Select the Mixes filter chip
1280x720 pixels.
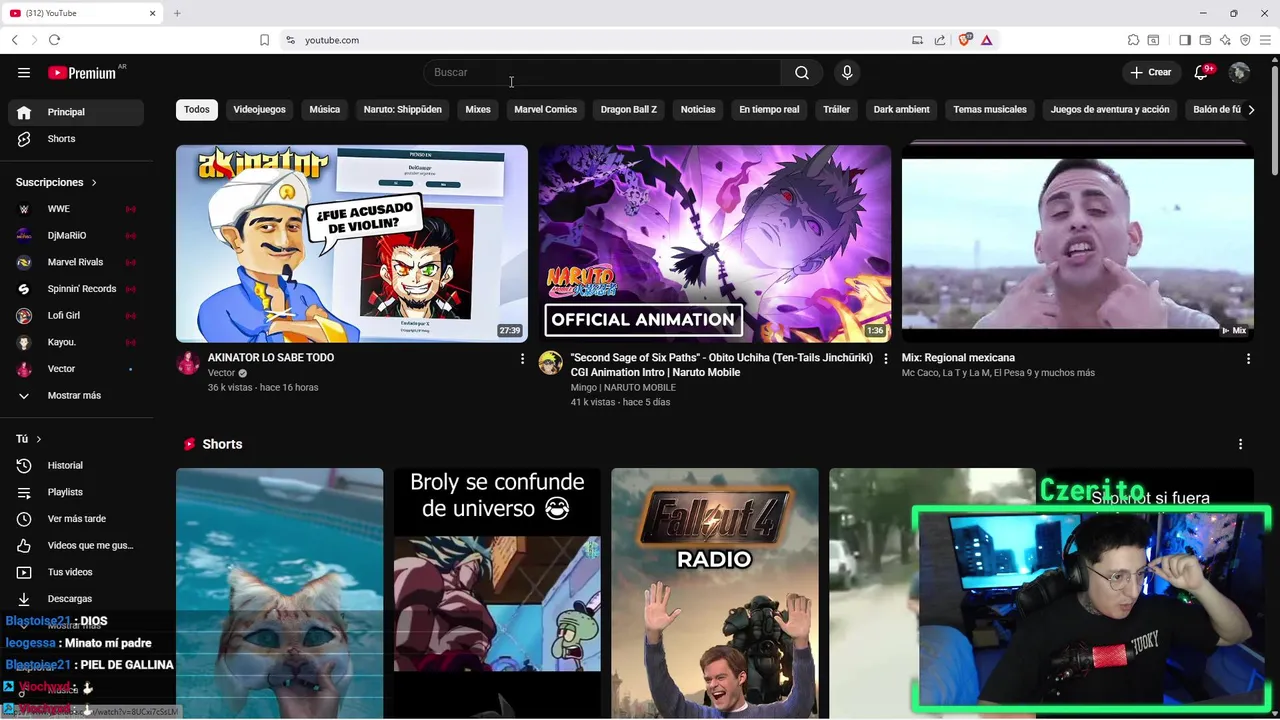tap(478, 110)
